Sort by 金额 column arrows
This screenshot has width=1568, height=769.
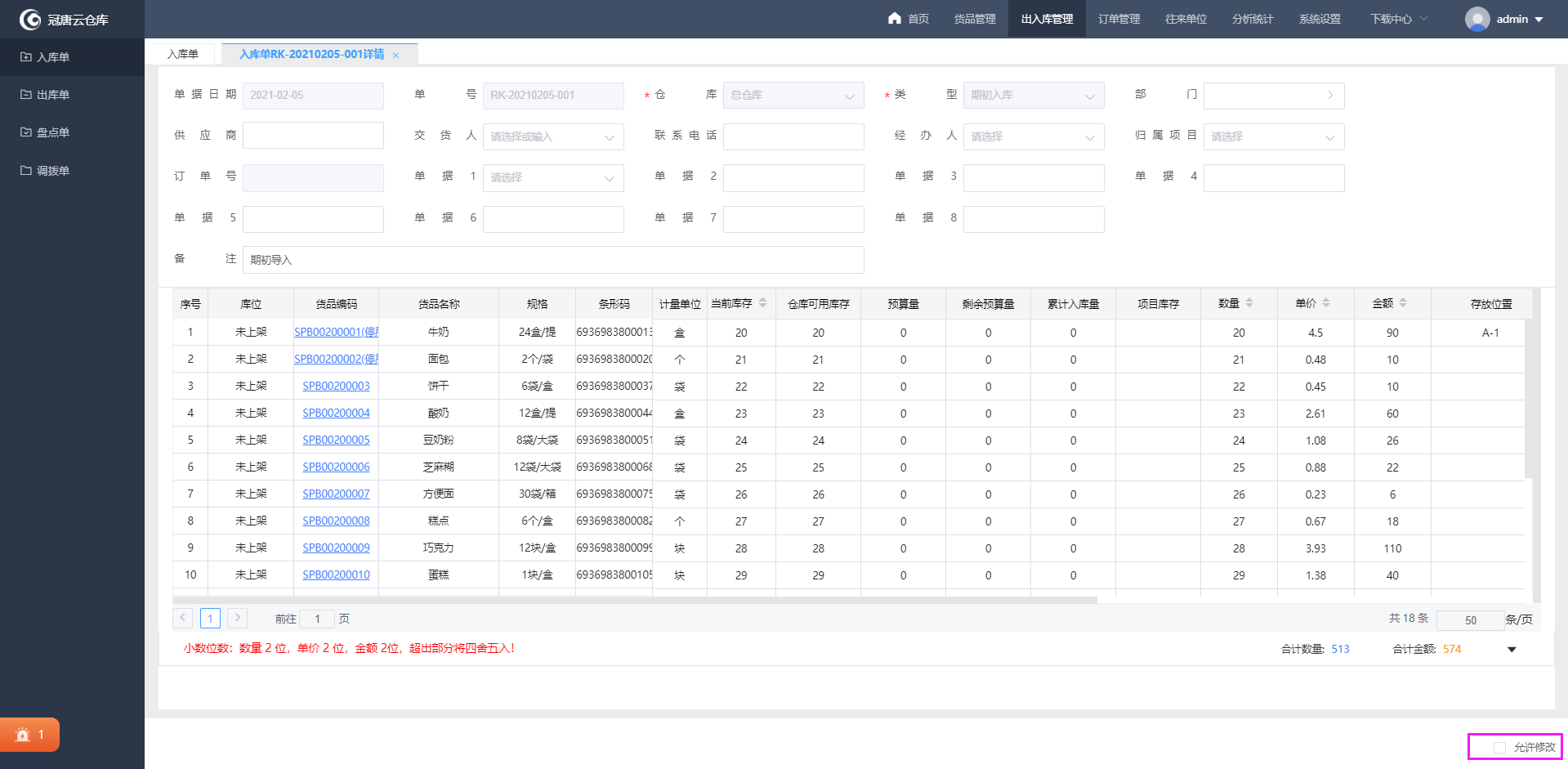tap(1403, 303)
